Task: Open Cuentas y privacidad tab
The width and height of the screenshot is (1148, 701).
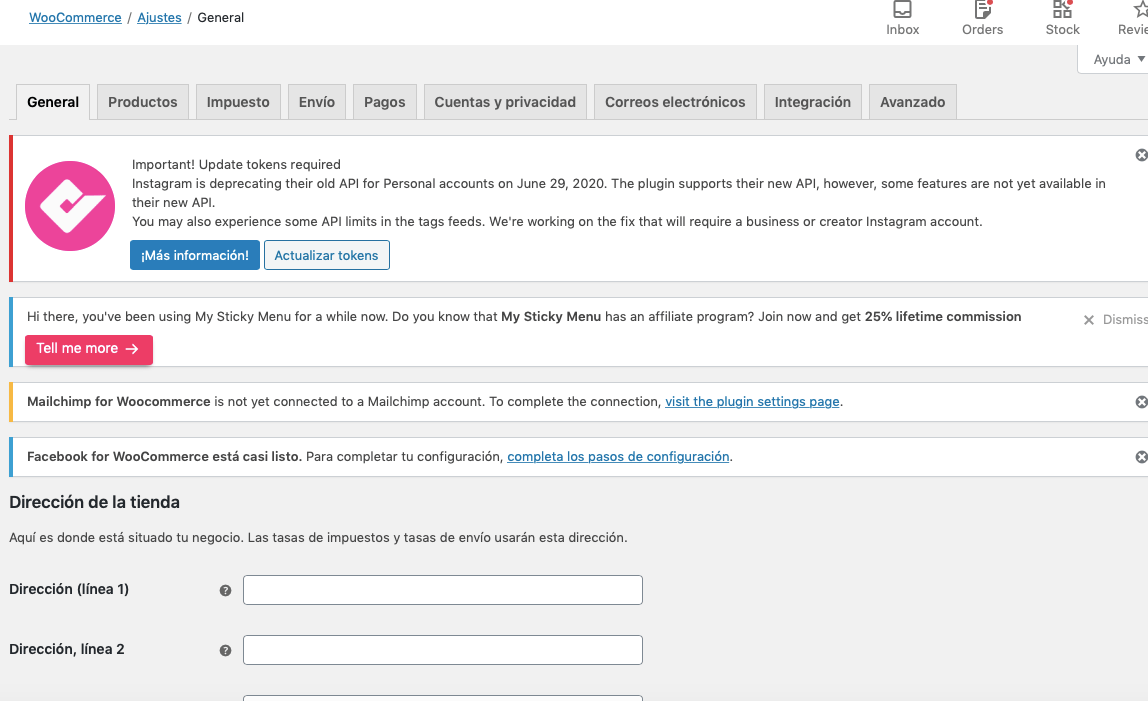Action: click(505, 102)
